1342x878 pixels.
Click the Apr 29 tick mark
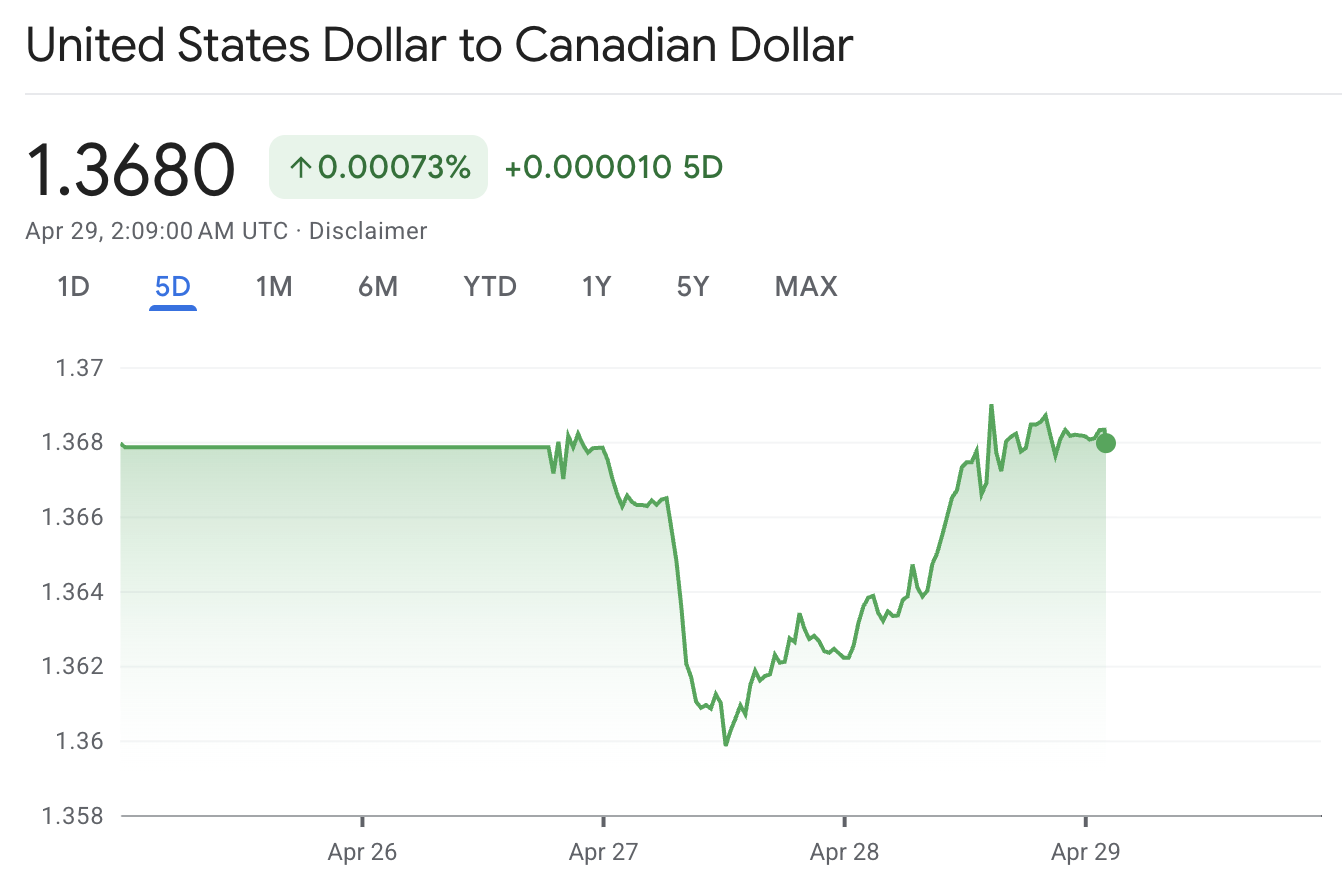point(1085,822)
